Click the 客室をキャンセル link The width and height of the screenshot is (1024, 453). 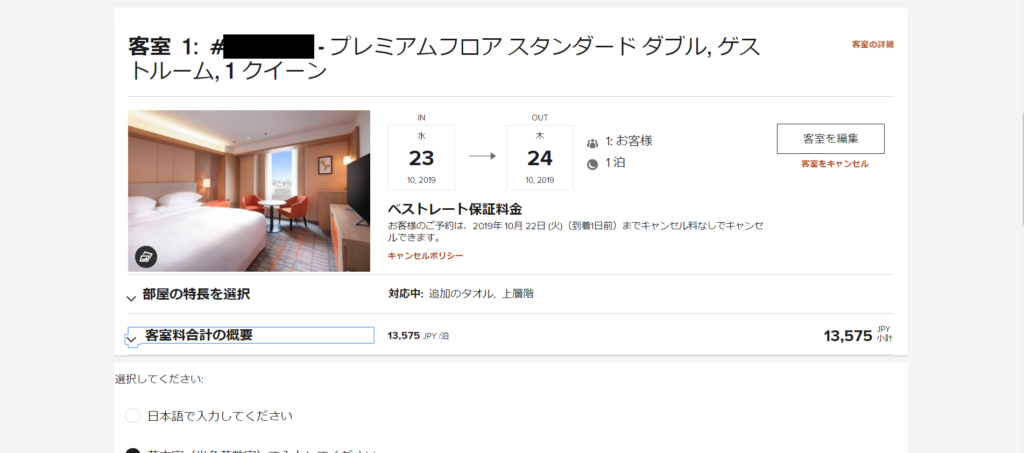pos(835,164)
